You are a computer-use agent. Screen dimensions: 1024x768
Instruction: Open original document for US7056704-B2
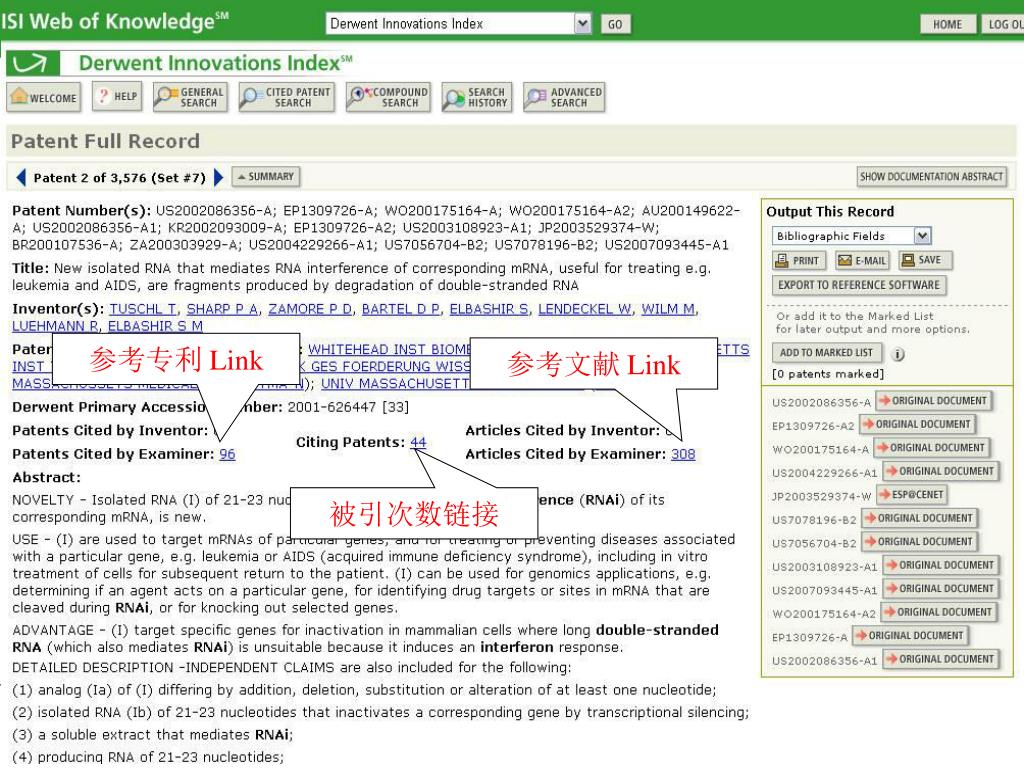919,542
